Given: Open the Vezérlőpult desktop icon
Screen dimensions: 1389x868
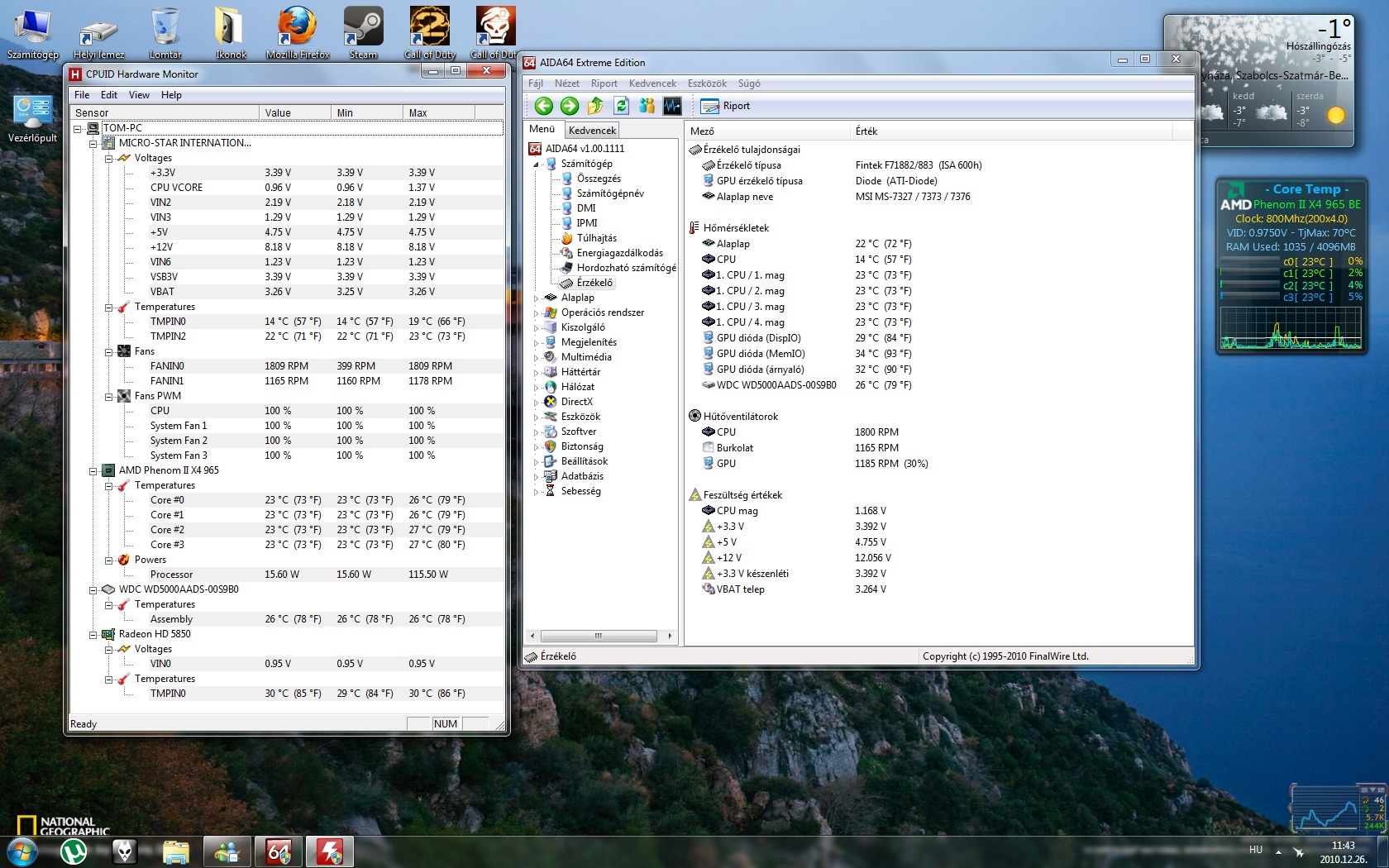Looking at the screenshot, I should click(x=33, y=118).
